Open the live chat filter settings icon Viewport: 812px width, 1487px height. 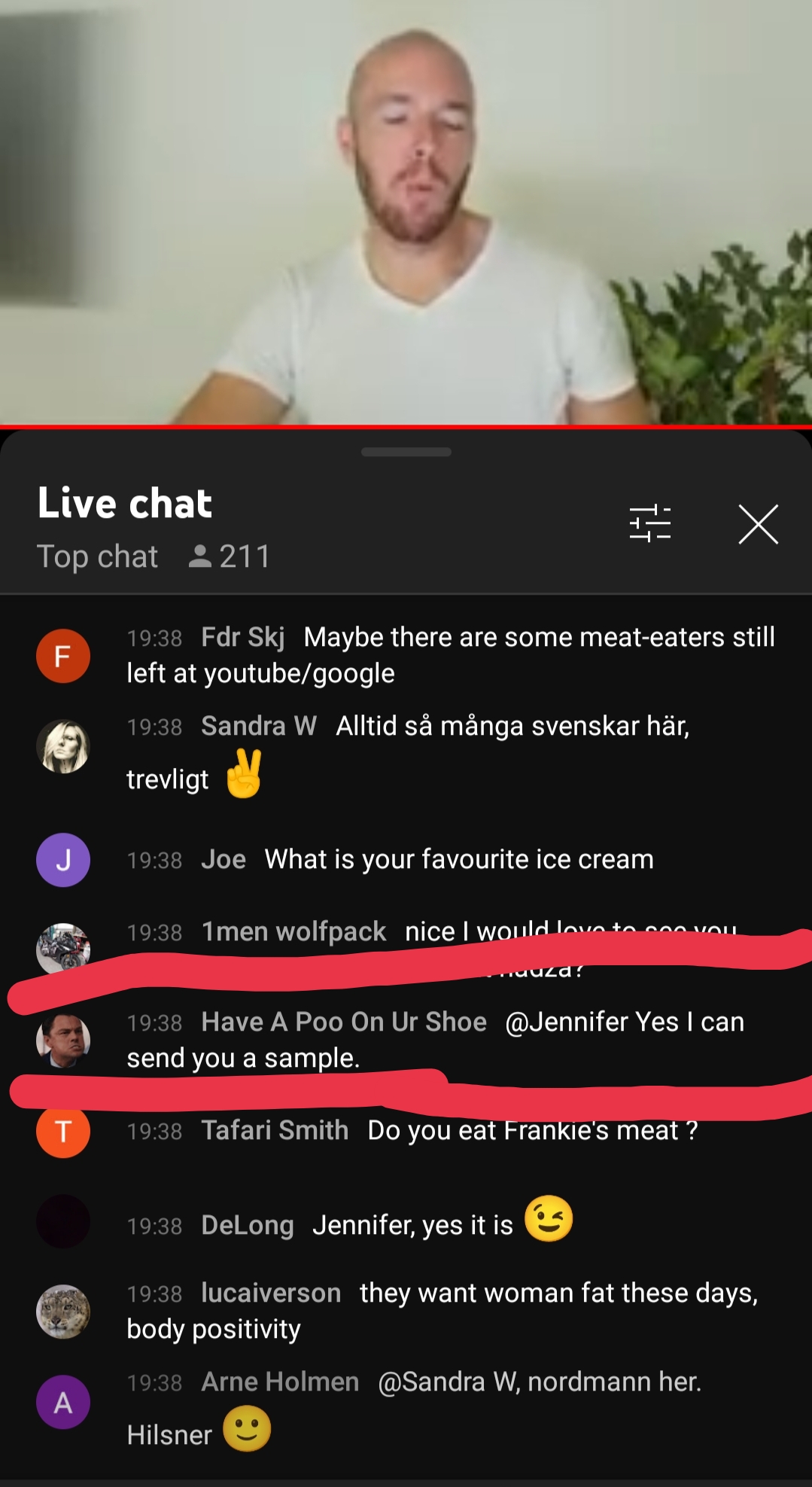coord(649,523)
